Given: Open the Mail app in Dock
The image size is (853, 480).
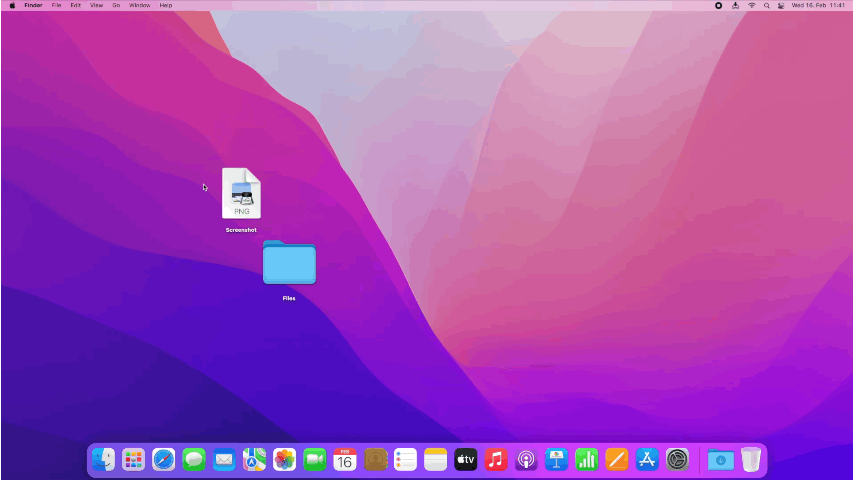Looking at the screenshot, I should click(224, 460).
